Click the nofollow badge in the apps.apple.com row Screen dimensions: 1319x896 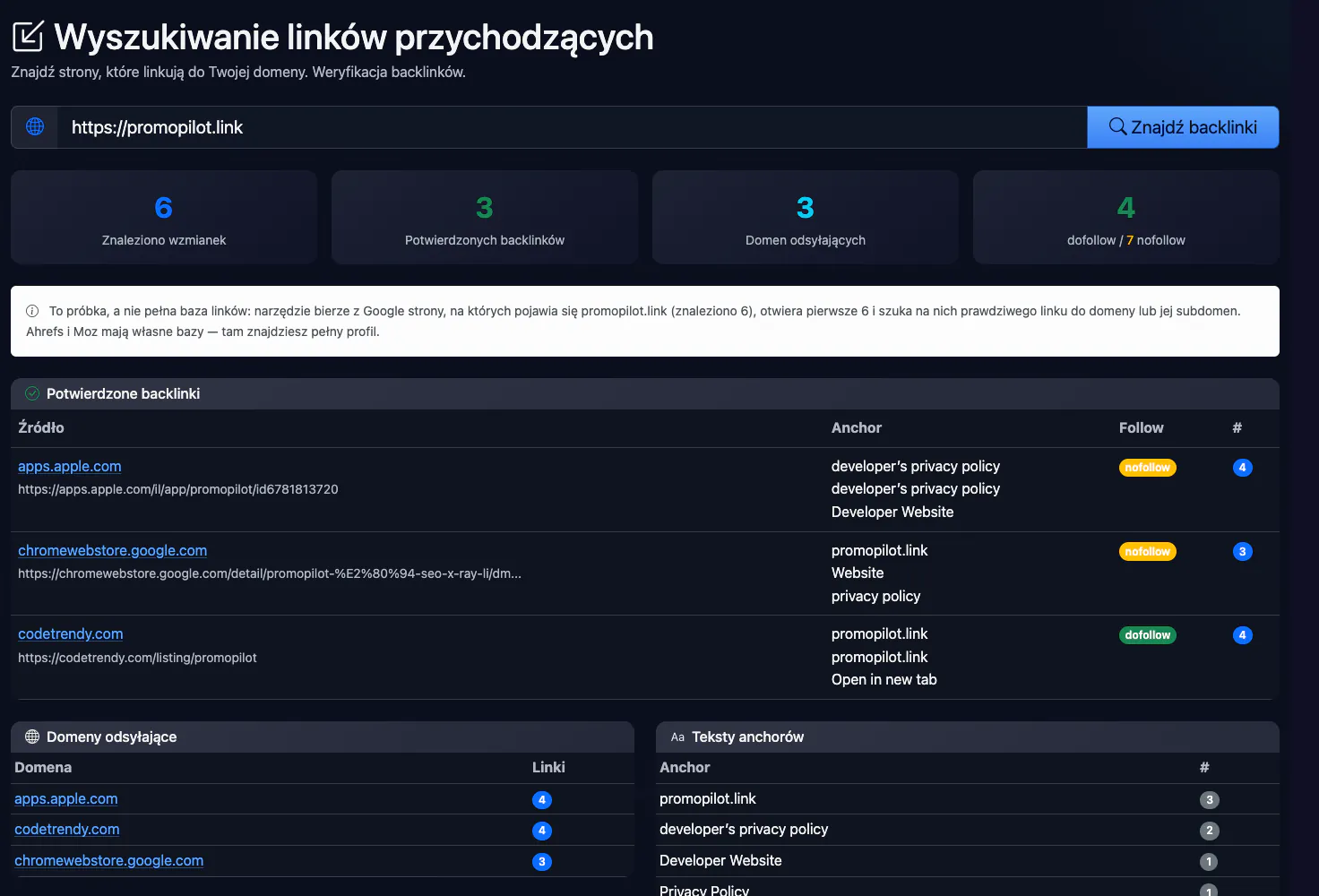(1147, 468)
